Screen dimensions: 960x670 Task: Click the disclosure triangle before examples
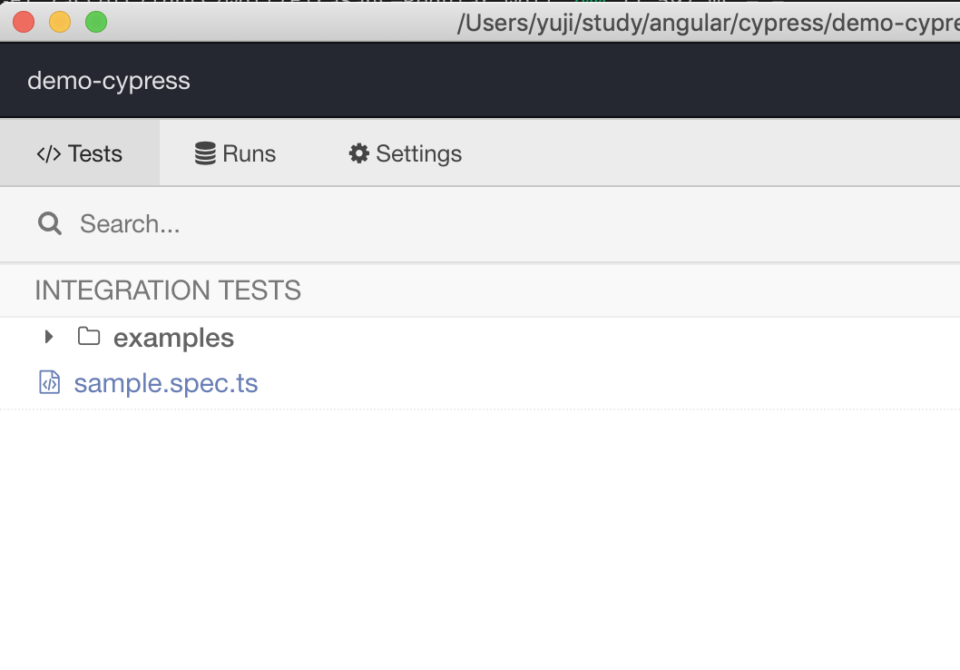pos(47,337)
